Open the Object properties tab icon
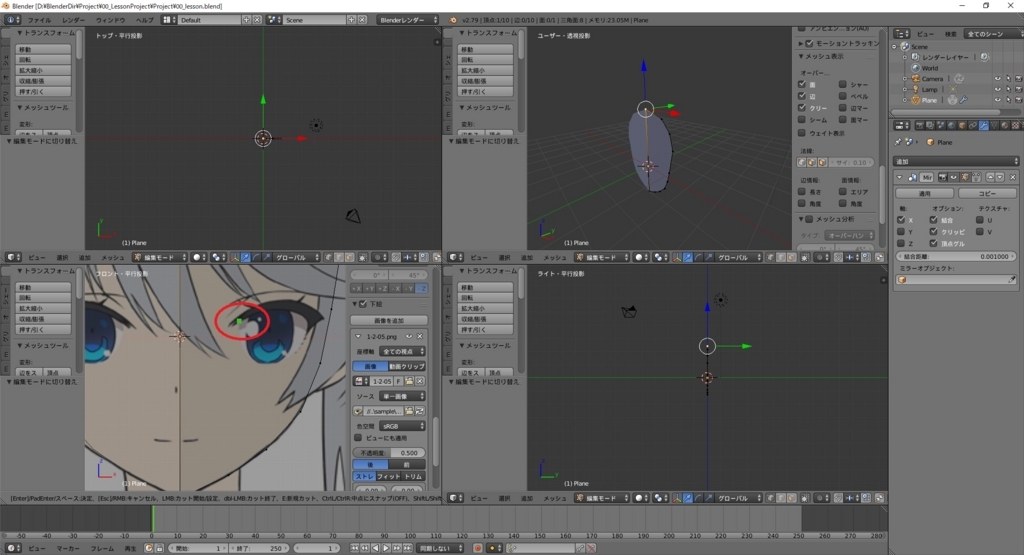 962,125
